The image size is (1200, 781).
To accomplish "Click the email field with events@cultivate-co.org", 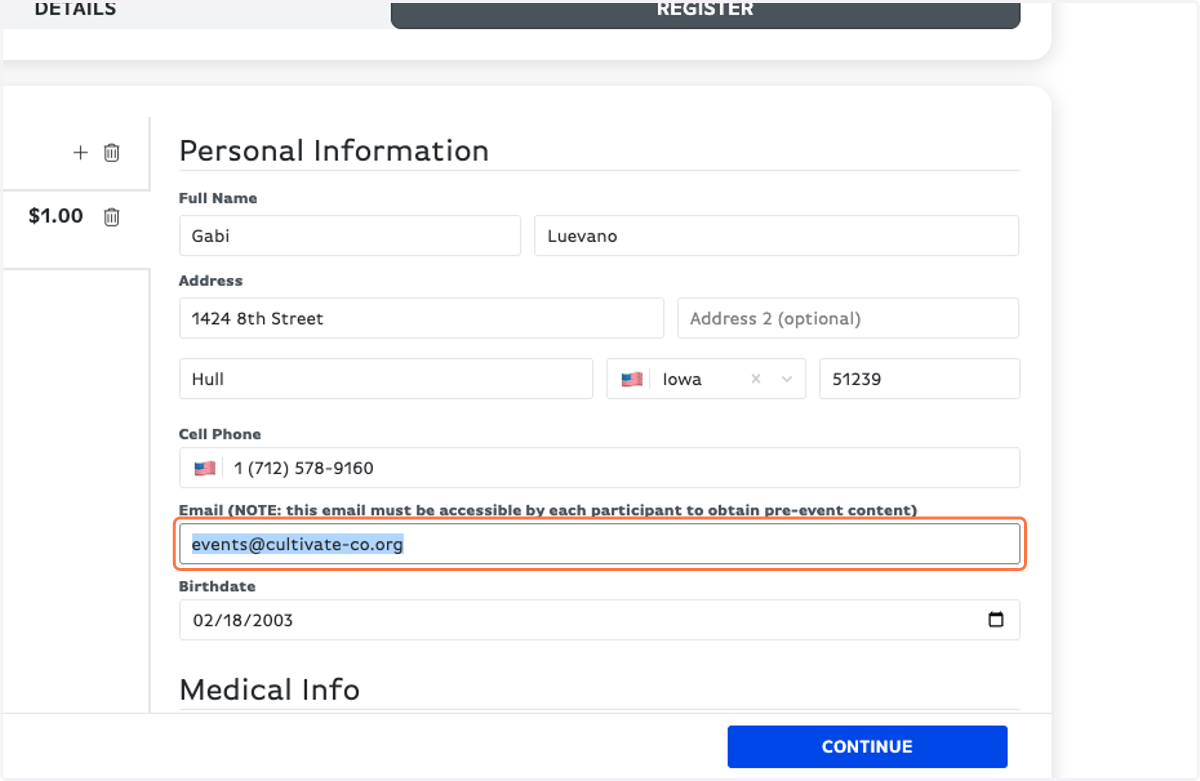I will click(x=600, y=544).
